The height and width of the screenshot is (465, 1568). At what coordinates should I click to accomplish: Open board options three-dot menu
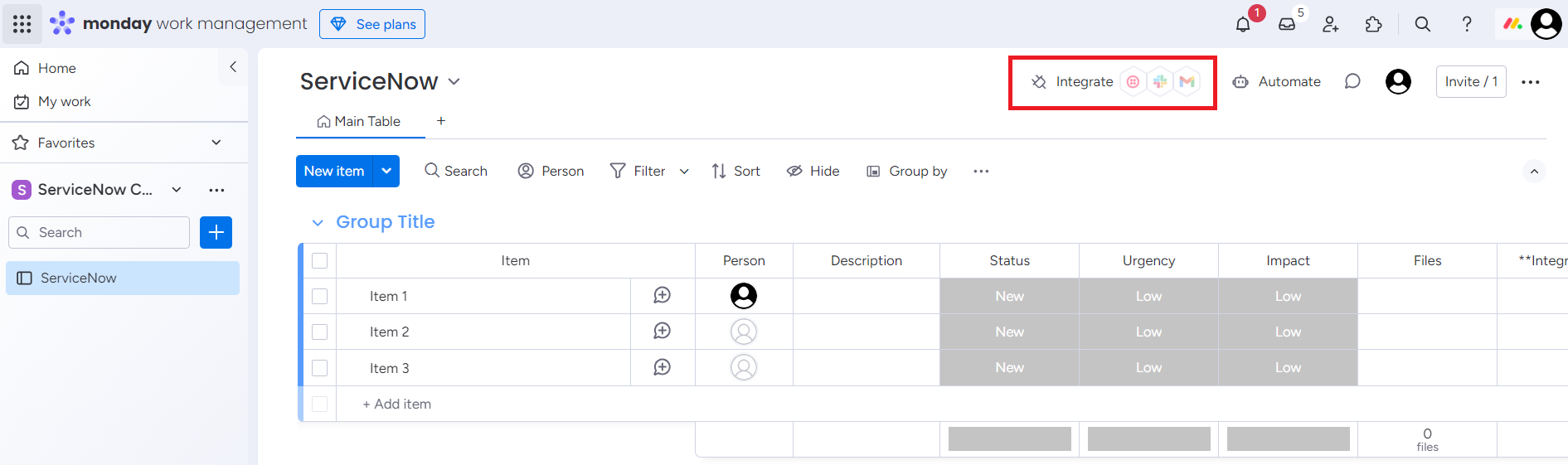(1531, 82)
